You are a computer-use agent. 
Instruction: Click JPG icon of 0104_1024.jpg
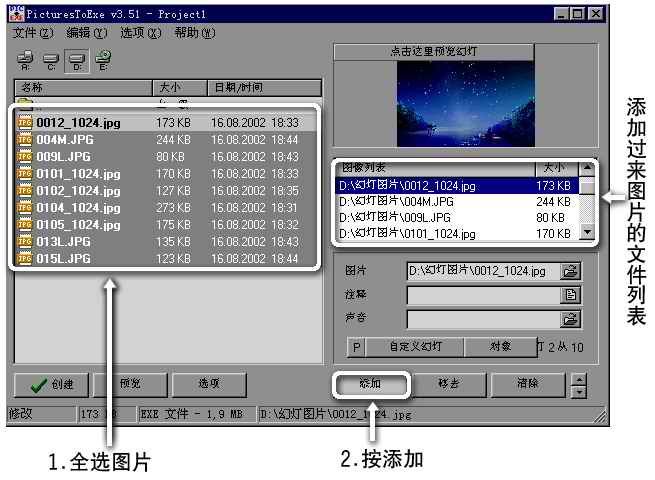[x=25, y=208]
